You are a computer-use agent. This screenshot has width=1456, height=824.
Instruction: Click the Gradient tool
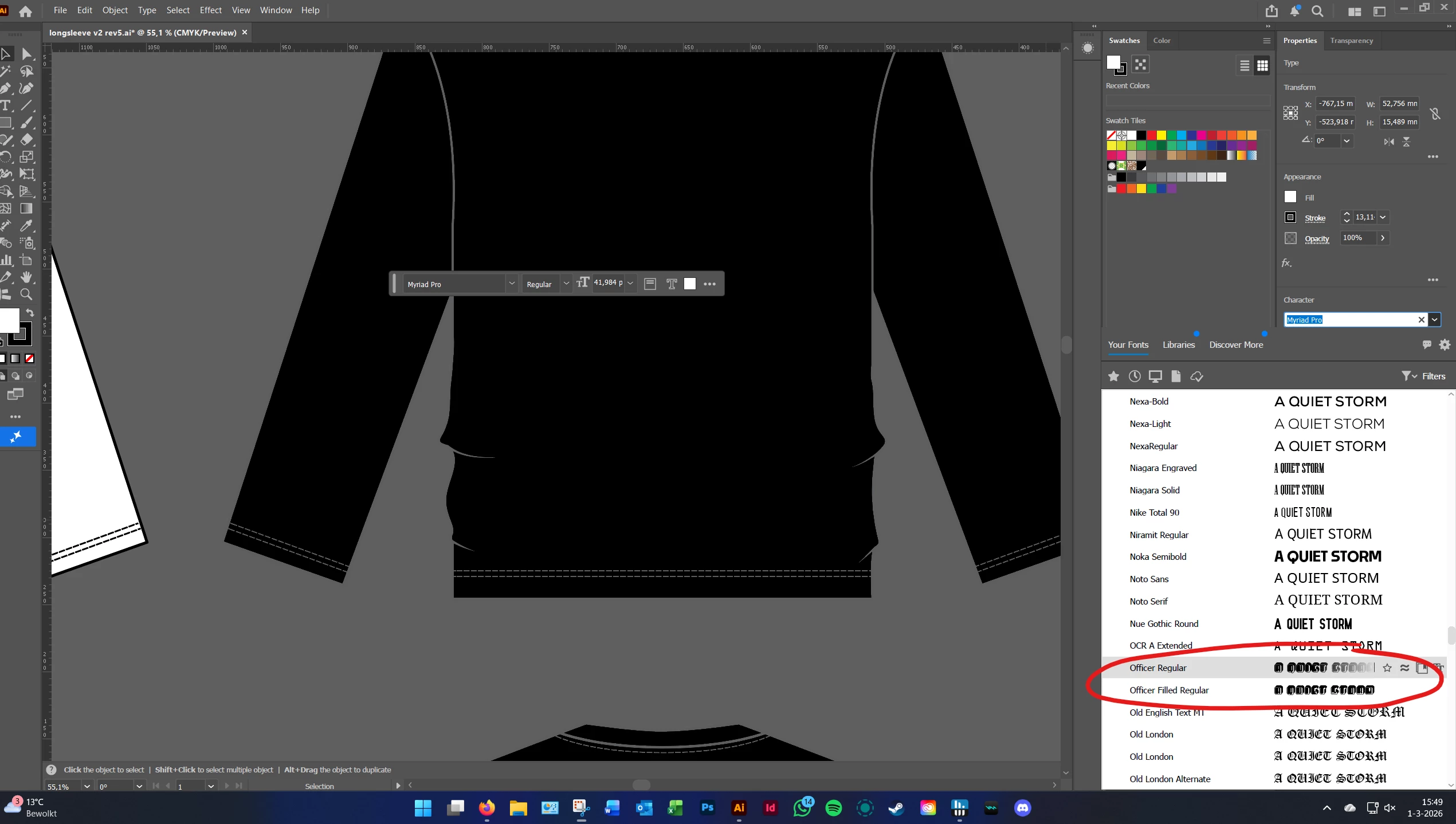(26, 209)
